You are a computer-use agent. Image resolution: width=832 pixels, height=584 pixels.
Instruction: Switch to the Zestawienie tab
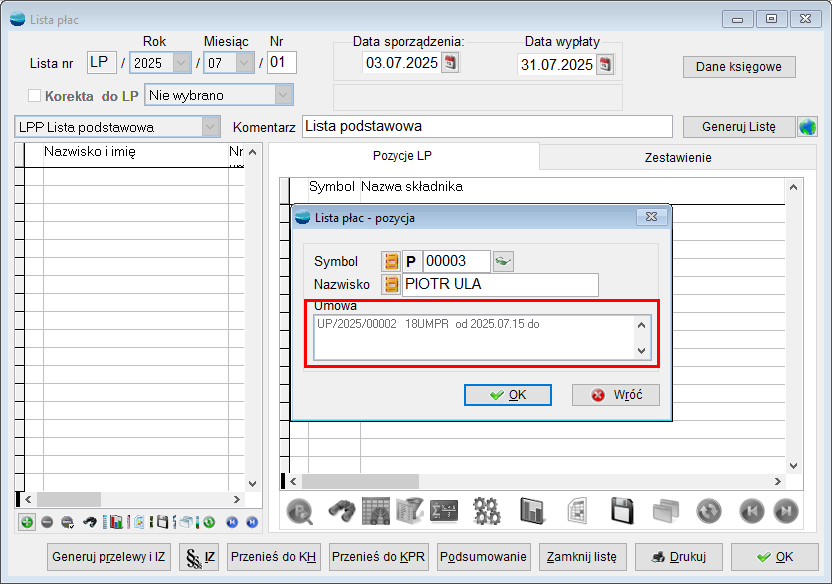(678, 158)
